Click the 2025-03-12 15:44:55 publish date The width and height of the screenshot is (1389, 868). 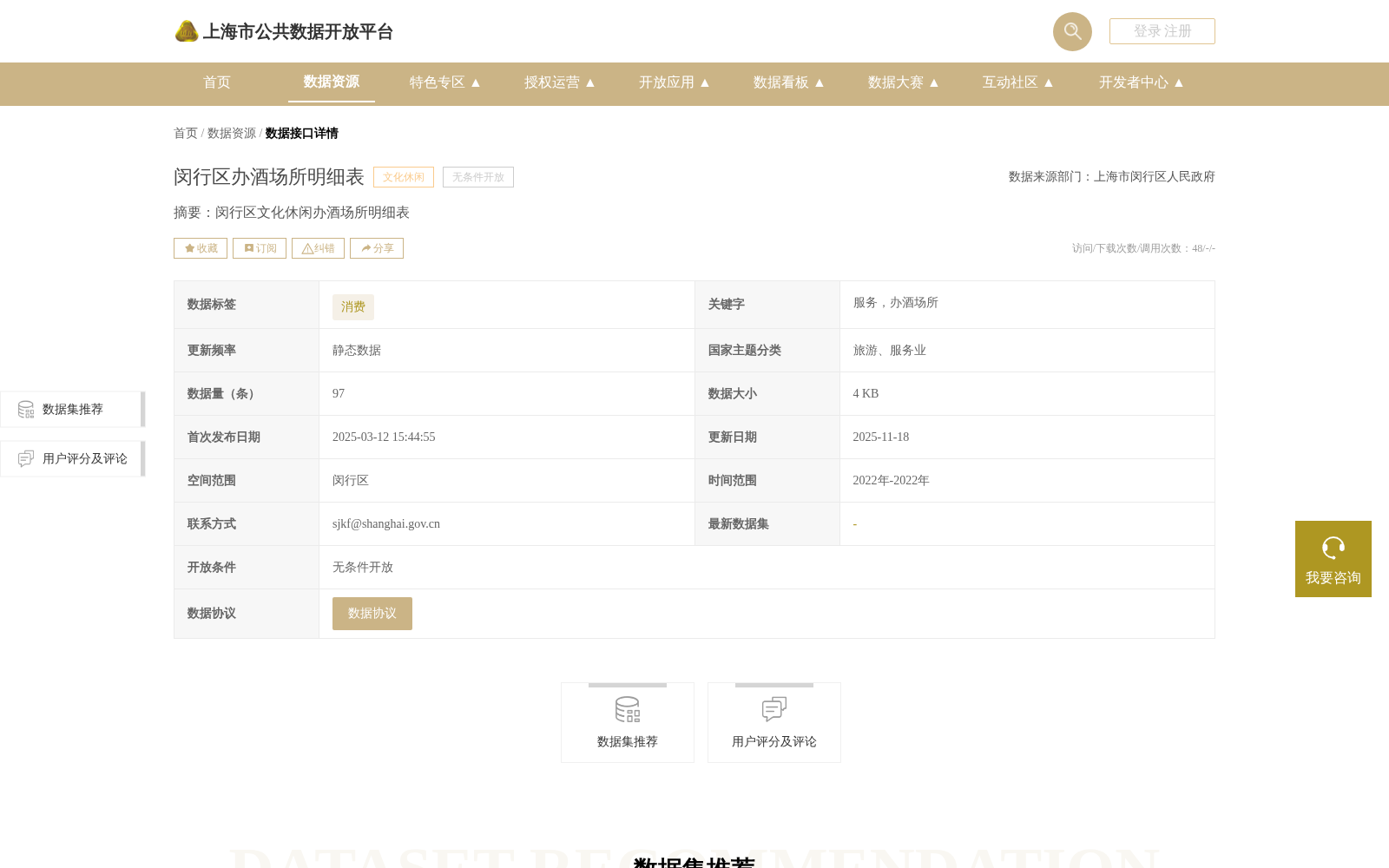tap(384, 437)
